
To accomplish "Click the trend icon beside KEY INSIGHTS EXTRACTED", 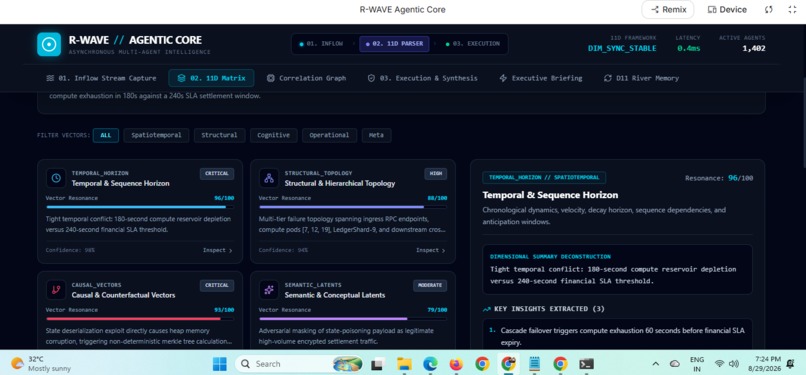I will (x=486, y=309).
